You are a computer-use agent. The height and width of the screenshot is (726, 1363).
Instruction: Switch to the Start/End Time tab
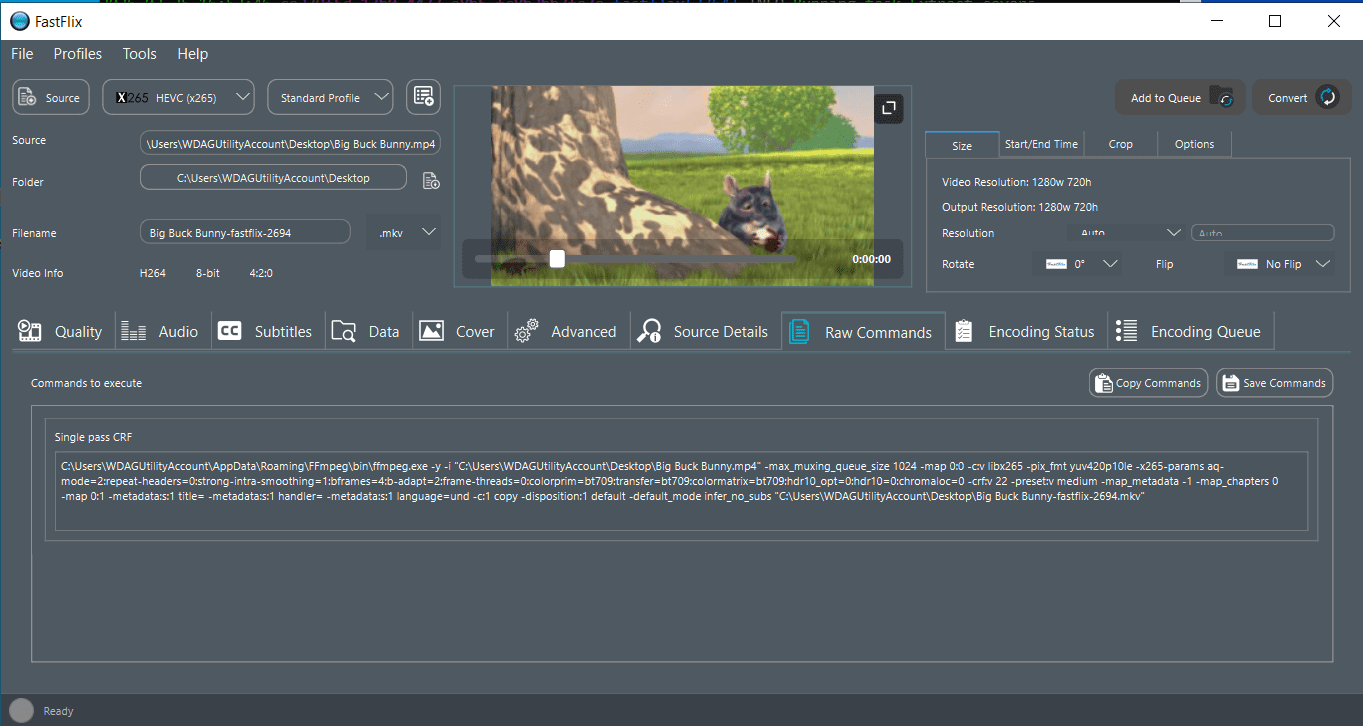click(x=1041, y=144)
